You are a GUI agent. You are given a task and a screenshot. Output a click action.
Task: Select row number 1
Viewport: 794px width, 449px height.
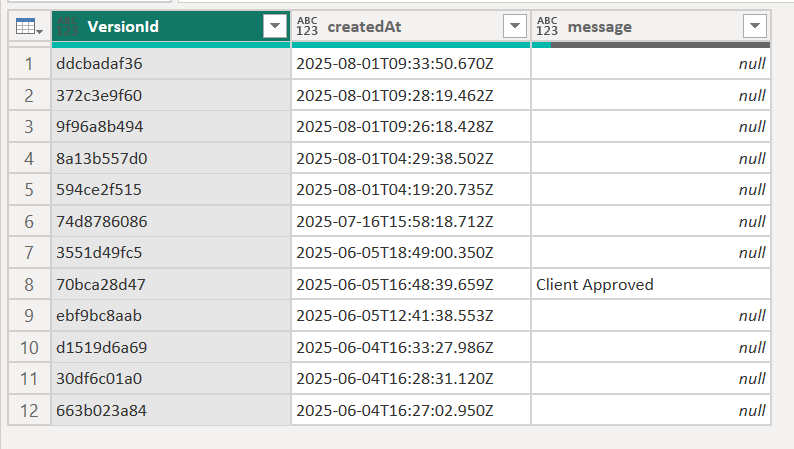click(x=29, y=64)
